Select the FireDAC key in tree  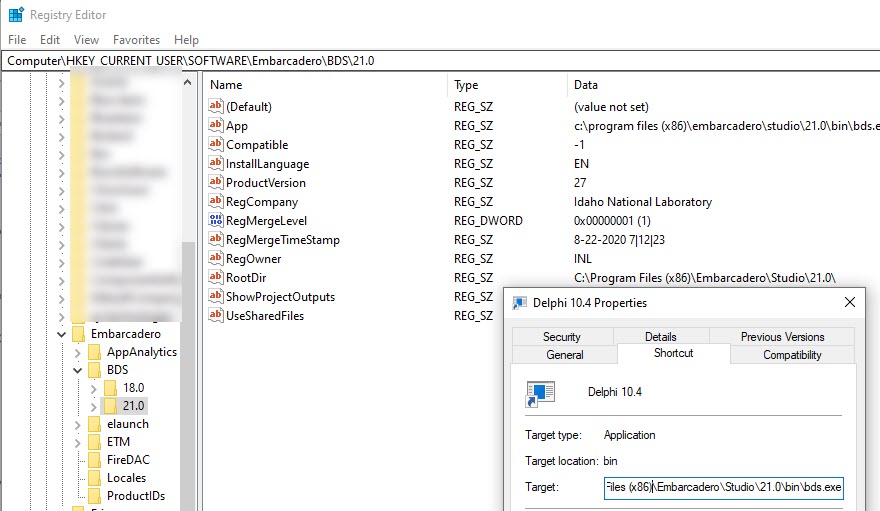pos(129,459)
